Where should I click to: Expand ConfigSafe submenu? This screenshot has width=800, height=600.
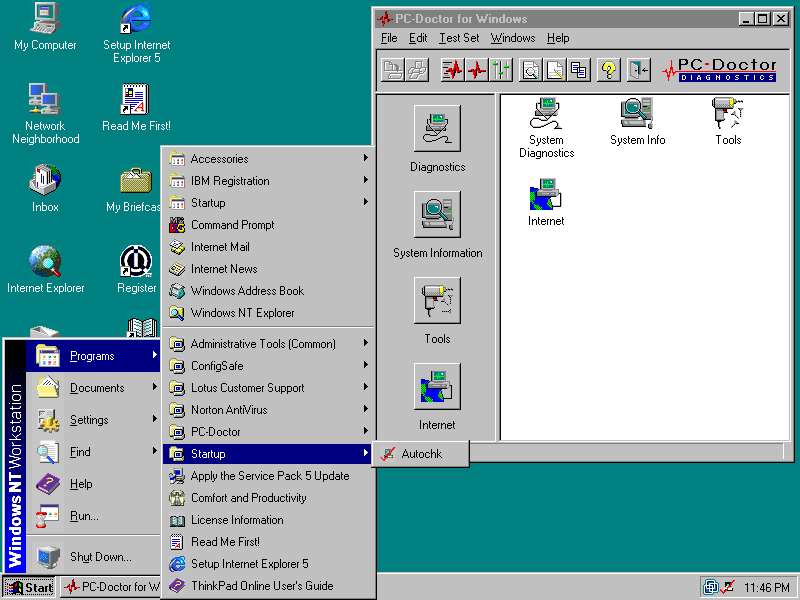coord(268,366)
